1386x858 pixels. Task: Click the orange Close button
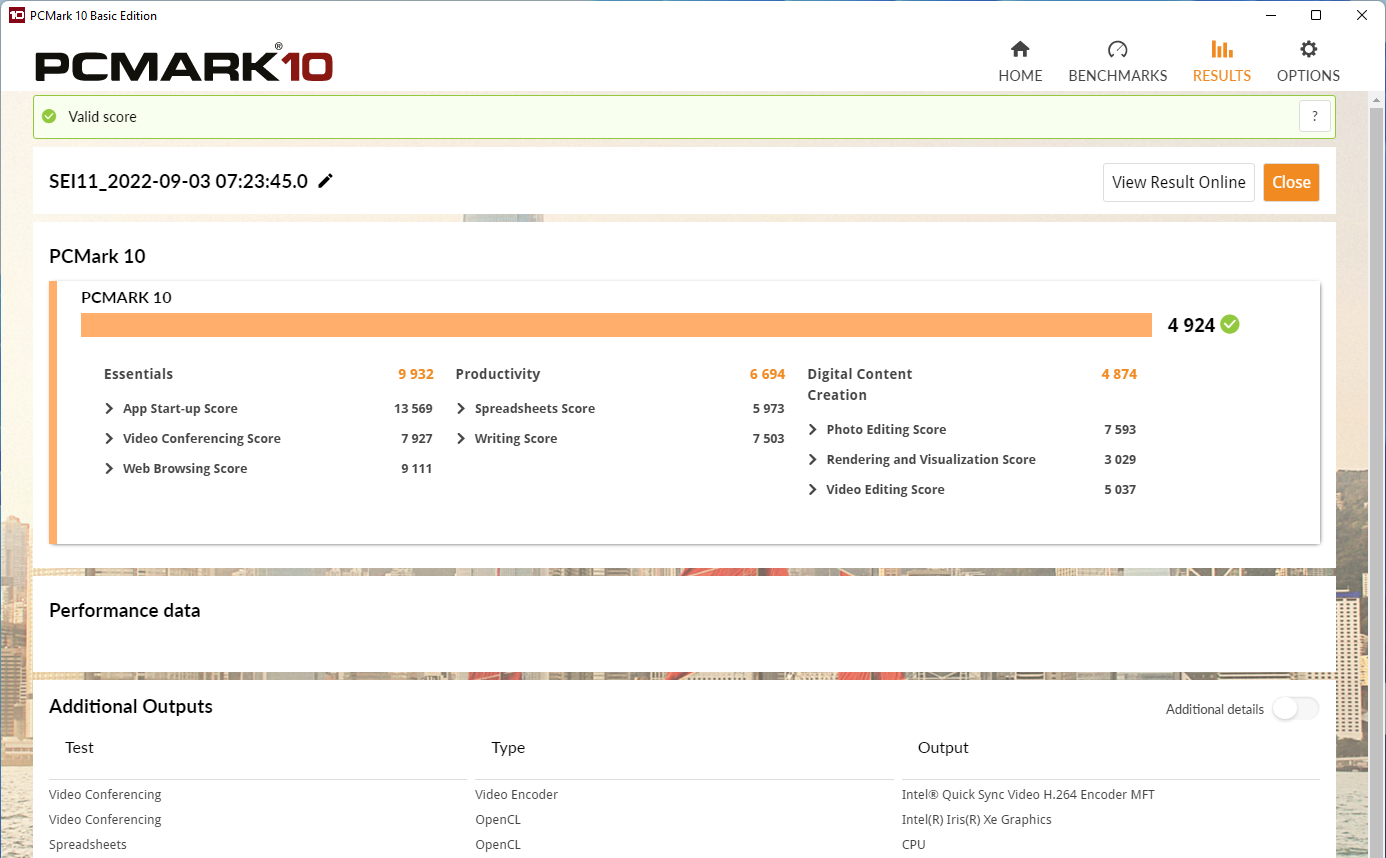pyautogui.click(x=1291, y=182)
